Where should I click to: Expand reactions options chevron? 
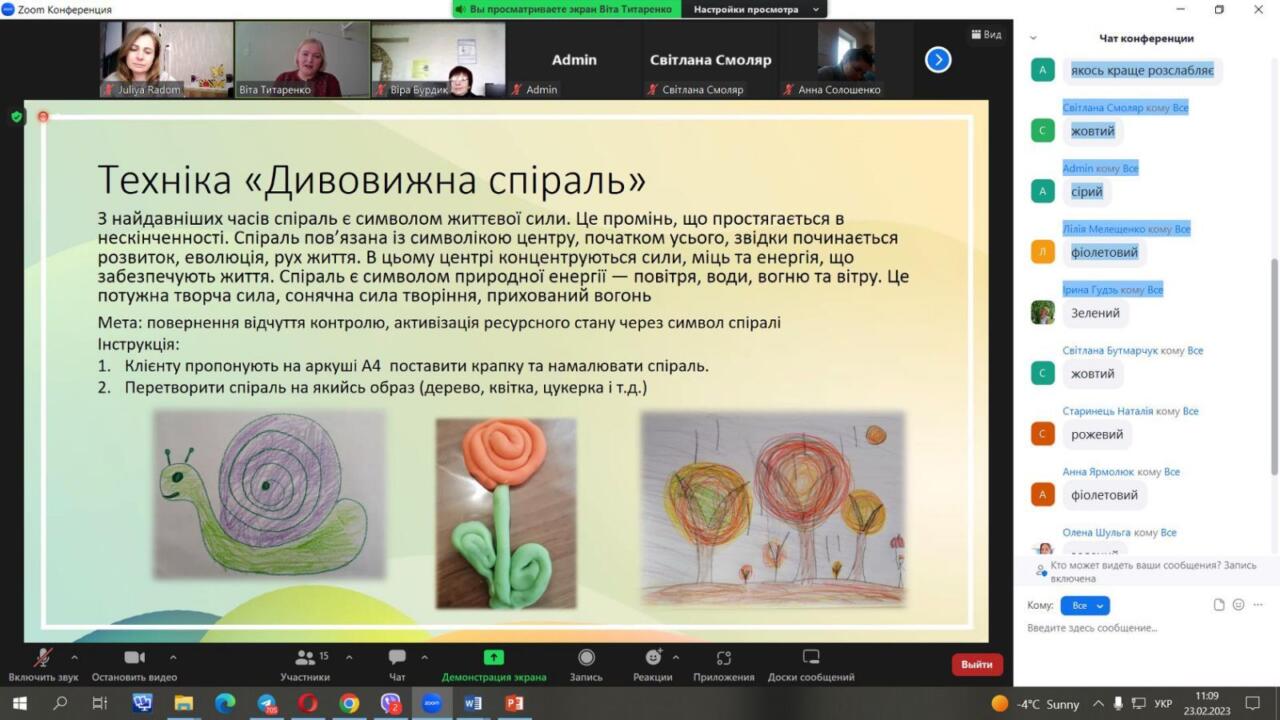[675, 657]
